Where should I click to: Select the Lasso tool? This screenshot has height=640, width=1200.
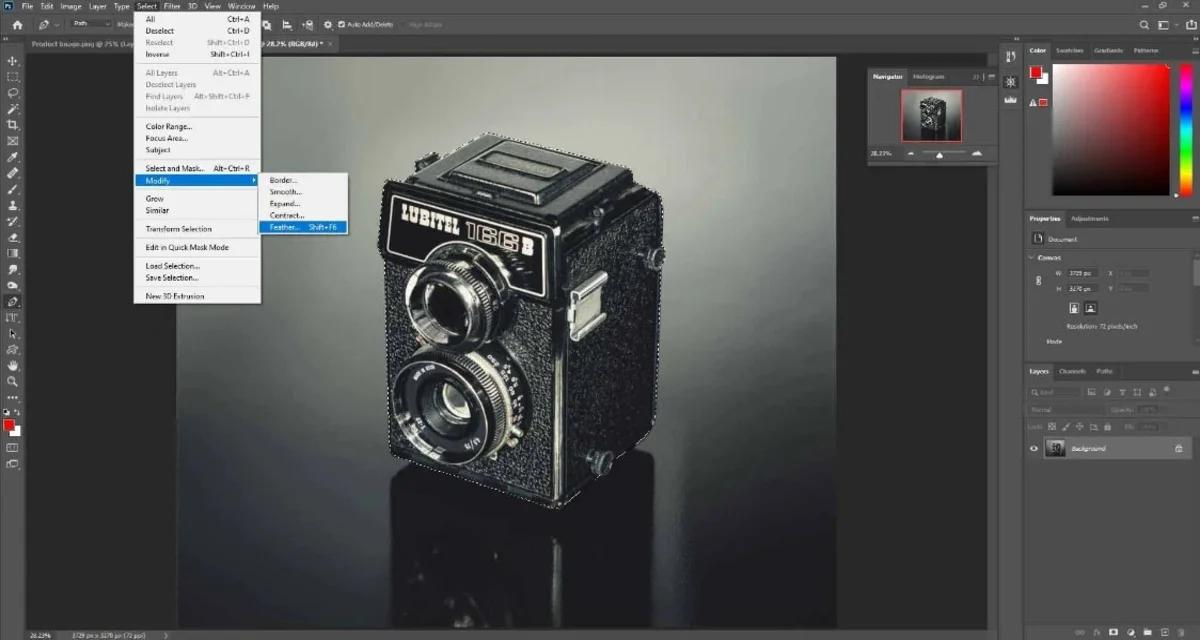point(13,92)
